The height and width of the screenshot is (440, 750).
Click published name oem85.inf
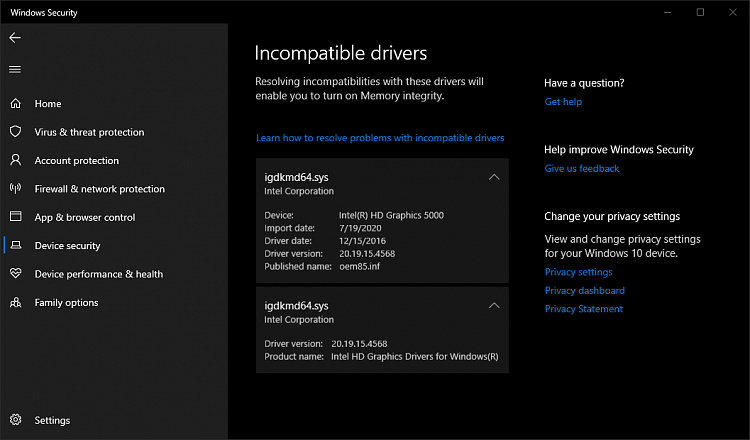click(359, 266)
